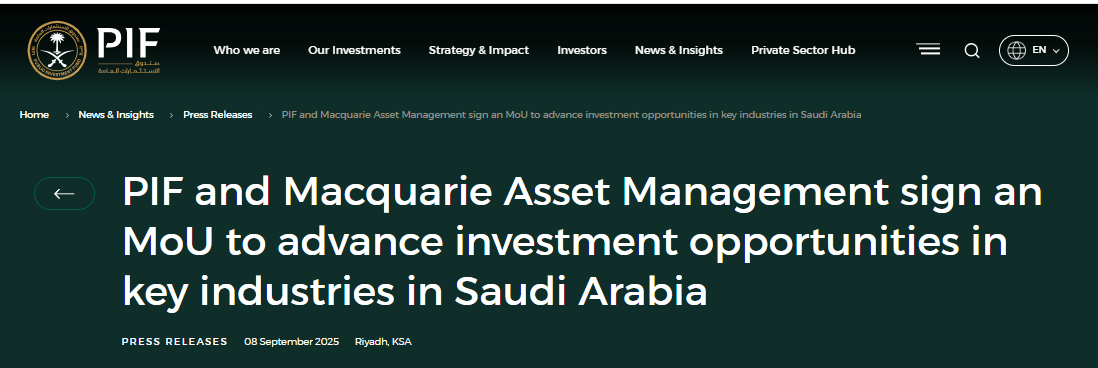Click the breadcrumb chevron before Press Releases
1098x368 pixels.
[171, 115]
